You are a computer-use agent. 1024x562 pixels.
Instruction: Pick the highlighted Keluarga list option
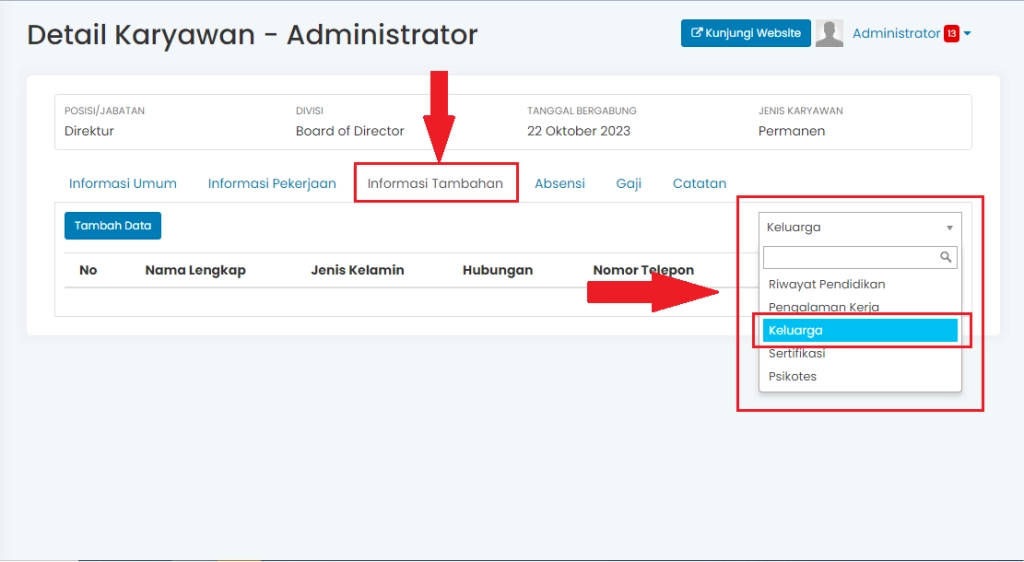[859, 330]
